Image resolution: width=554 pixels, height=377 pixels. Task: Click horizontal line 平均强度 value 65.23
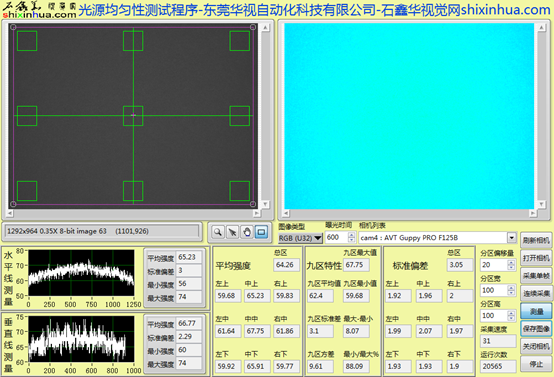click(189, 257)
